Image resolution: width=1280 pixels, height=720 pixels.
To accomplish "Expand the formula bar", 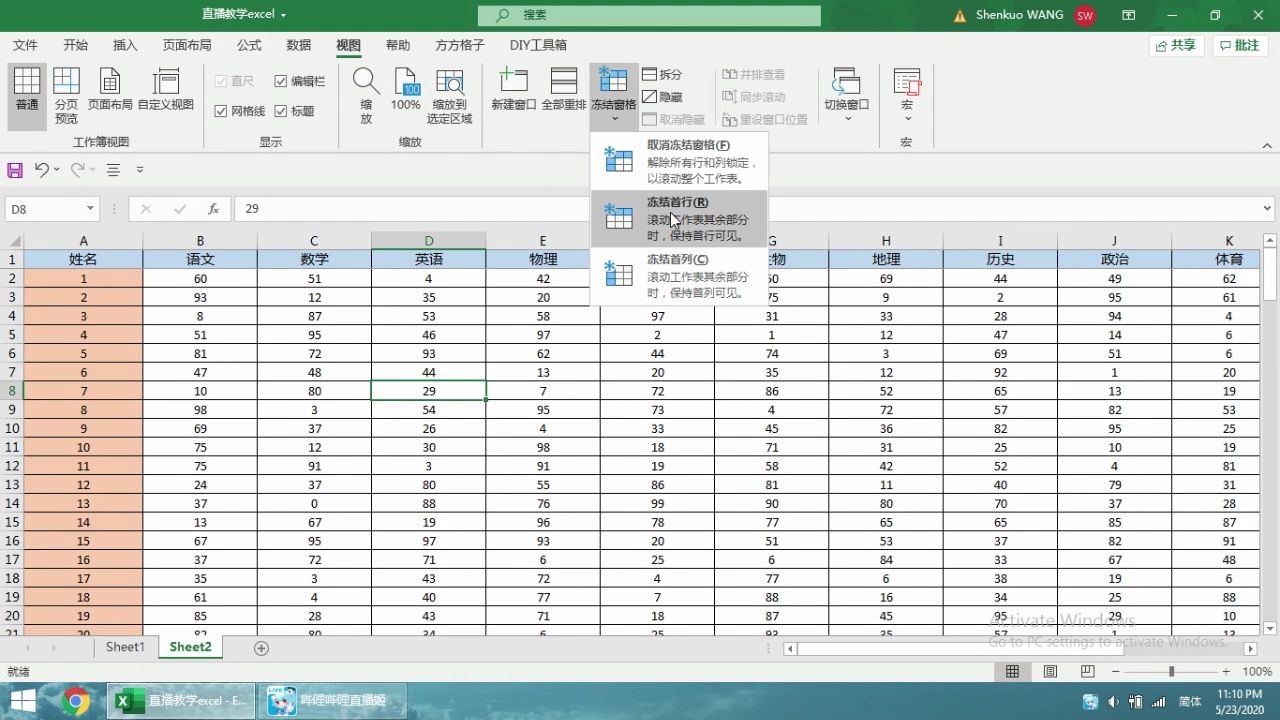I will click(1267, 209).
